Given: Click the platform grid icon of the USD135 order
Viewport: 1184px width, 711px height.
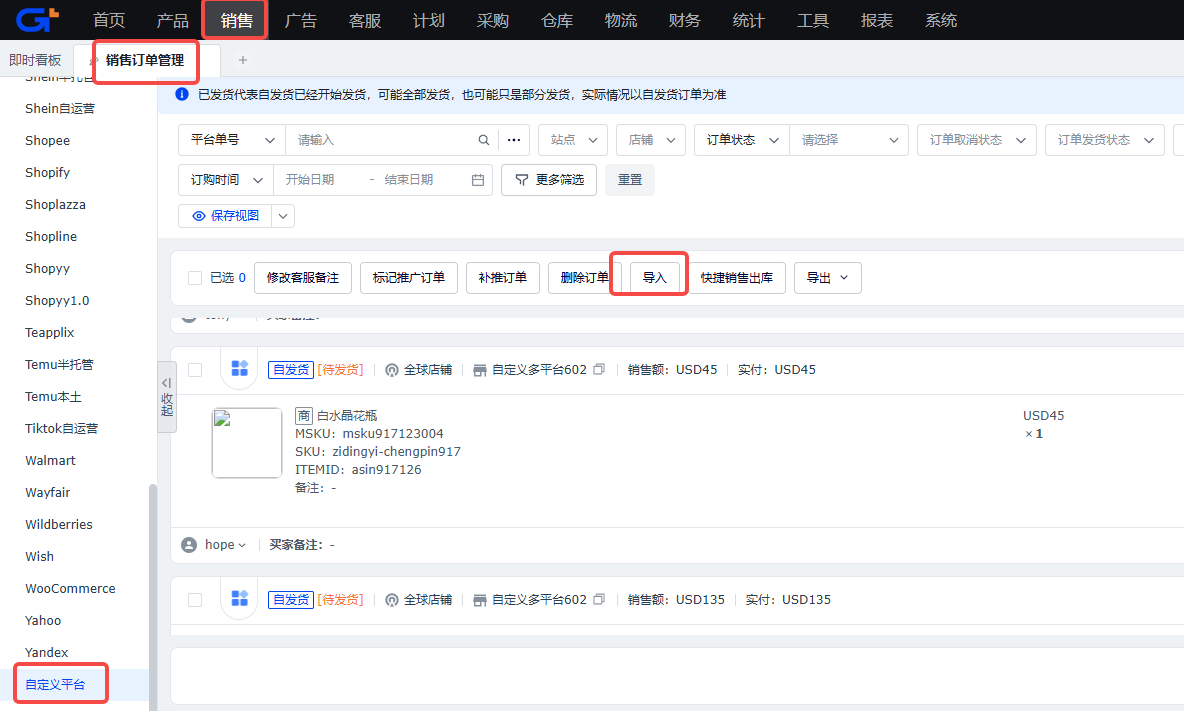Looking at the screenshot, I should [239, 599].
